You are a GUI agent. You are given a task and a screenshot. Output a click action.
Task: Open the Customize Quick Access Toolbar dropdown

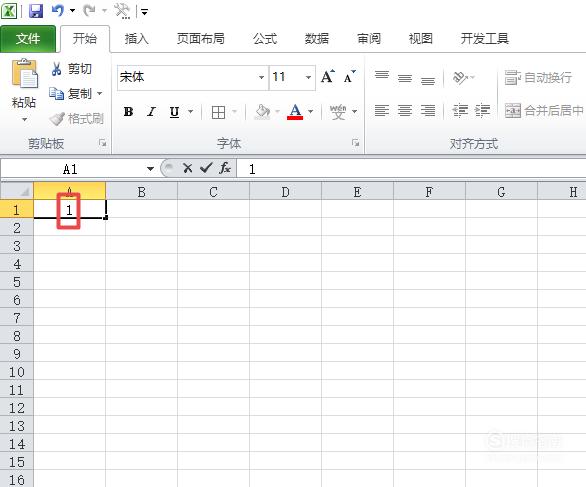point(144,12)
